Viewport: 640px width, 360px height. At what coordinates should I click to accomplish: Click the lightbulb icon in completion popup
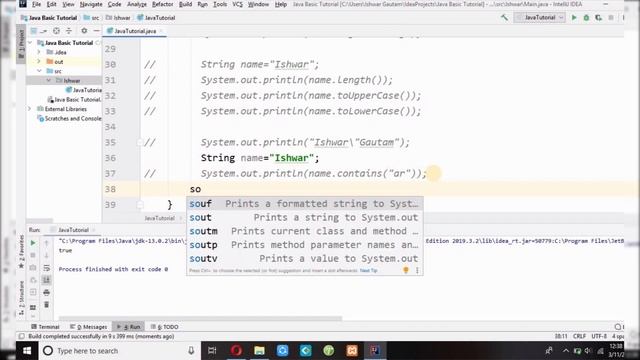[x=406, y=270]
